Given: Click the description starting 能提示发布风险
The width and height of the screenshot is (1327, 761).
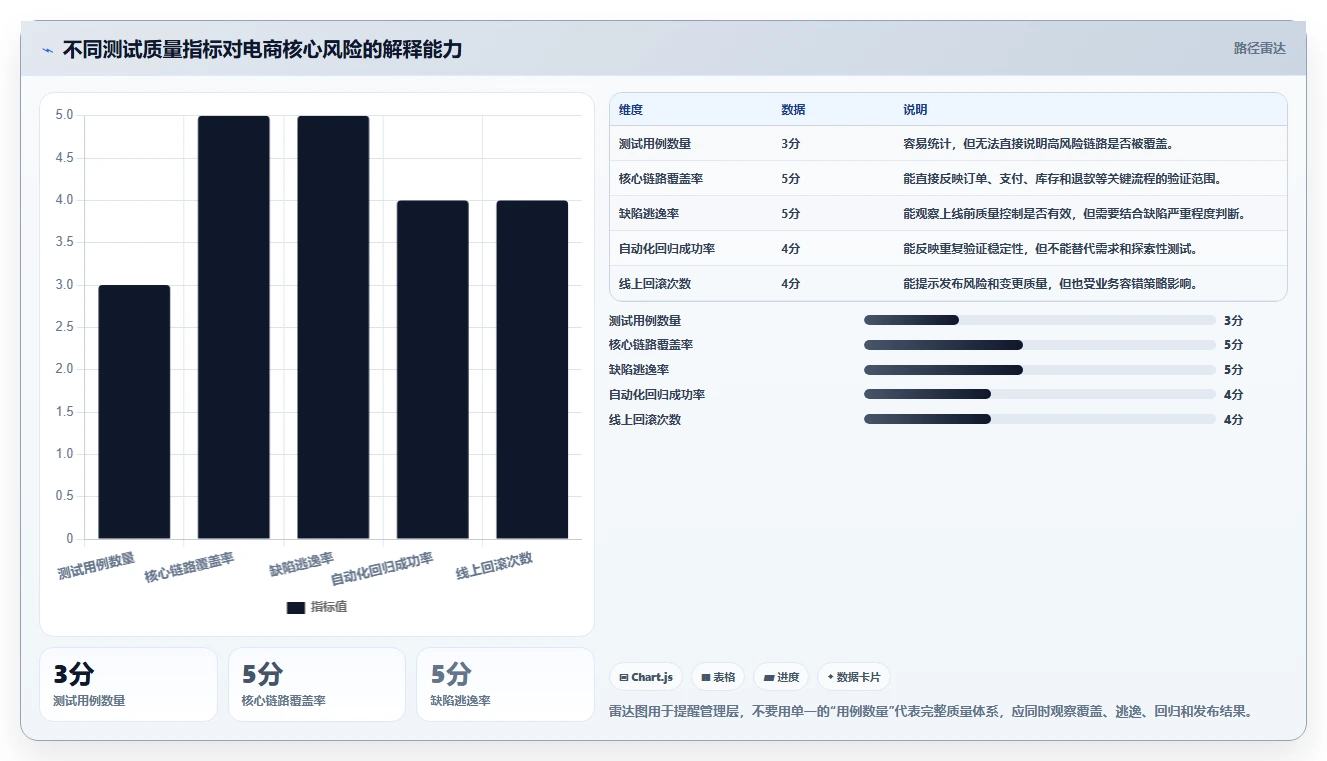Looking at the screenshot, I should point(1050,284).
